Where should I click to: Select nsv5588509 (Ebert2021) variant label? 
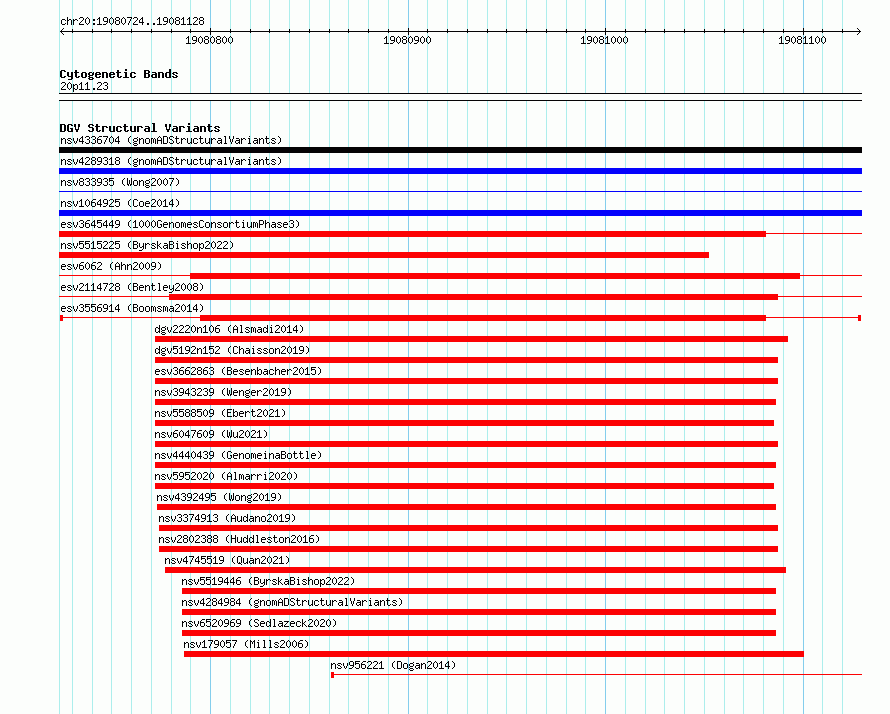tap(220, 413)
